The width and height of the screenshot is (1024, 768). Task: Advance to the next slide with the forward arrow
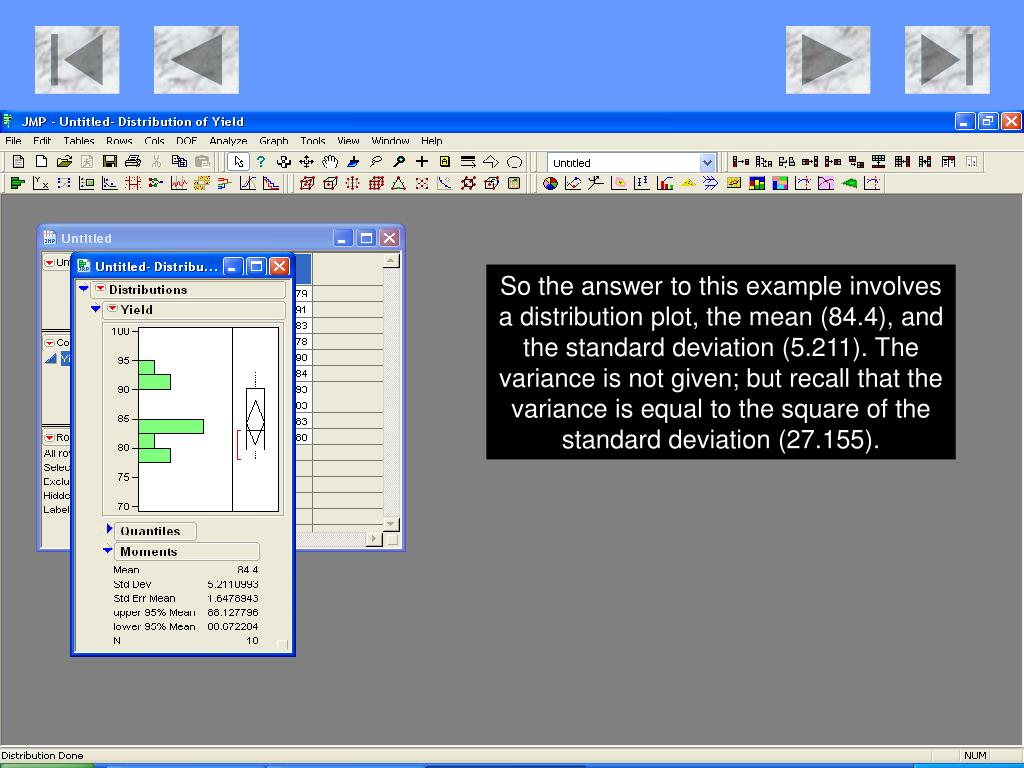[827, 60]
